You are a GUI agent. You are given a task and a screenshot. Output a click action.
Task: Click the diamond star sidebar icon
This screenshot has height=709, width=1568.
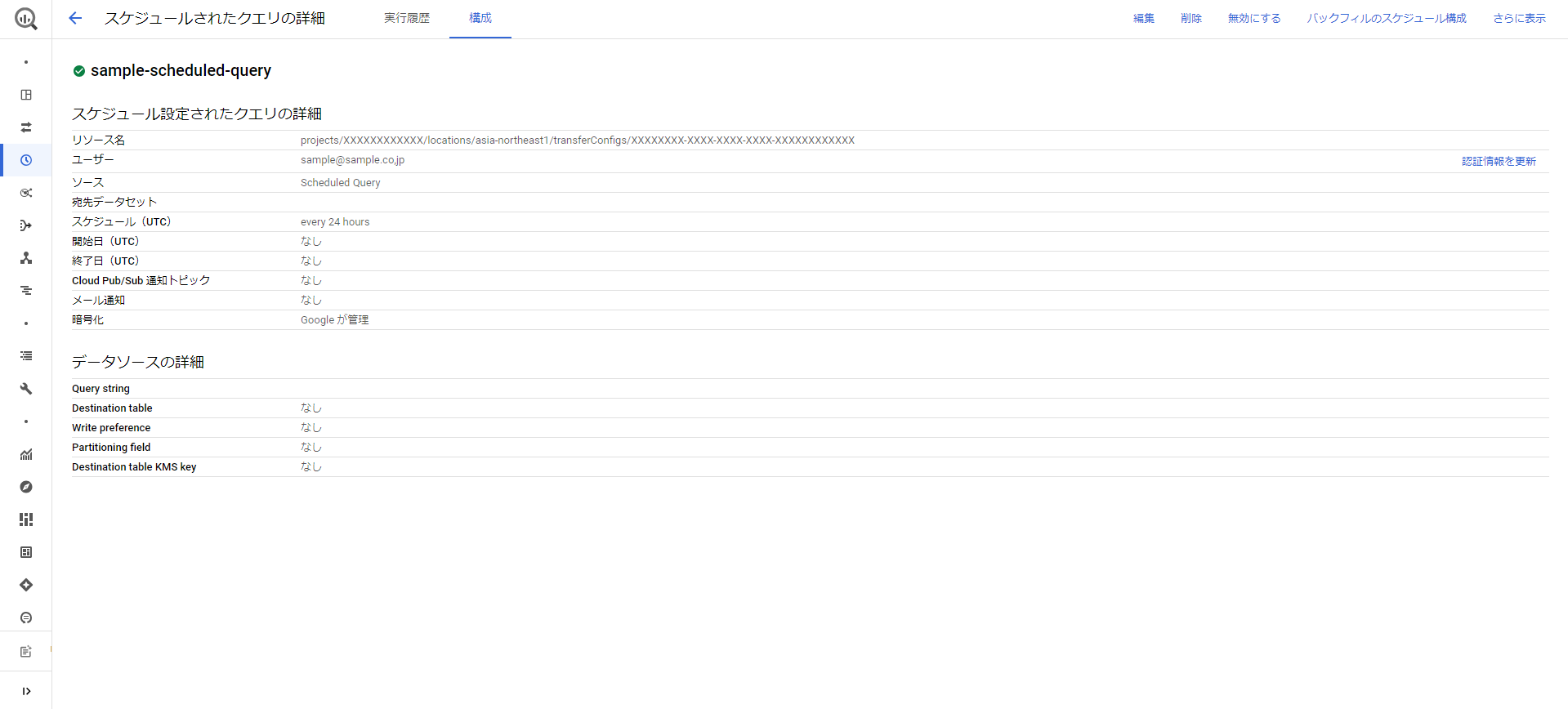pyautogui.click(x=26, y=585)
